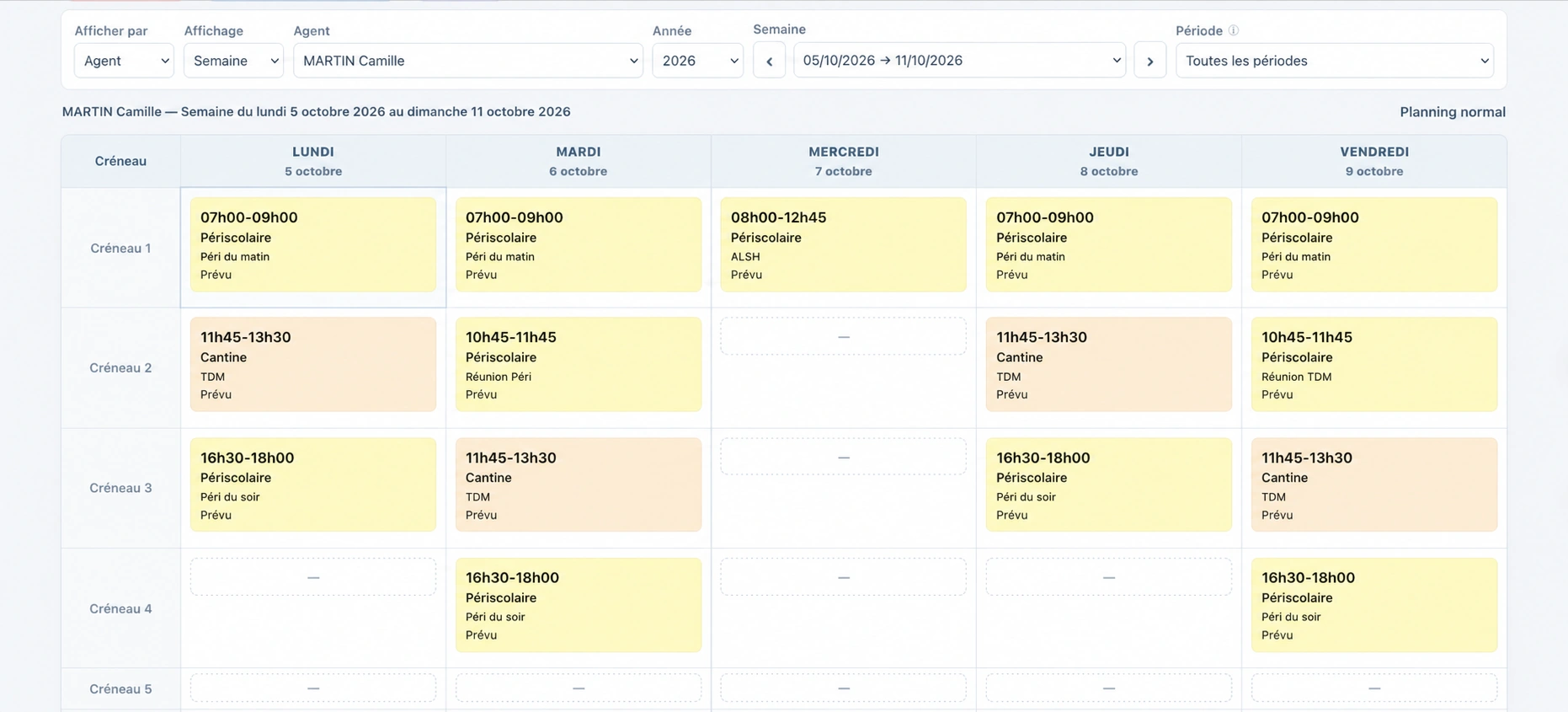This screenshot has width=1568, height=712.
Task: Open the Agent MARTIN Camille dropdown
Action: tap(468, 61)
